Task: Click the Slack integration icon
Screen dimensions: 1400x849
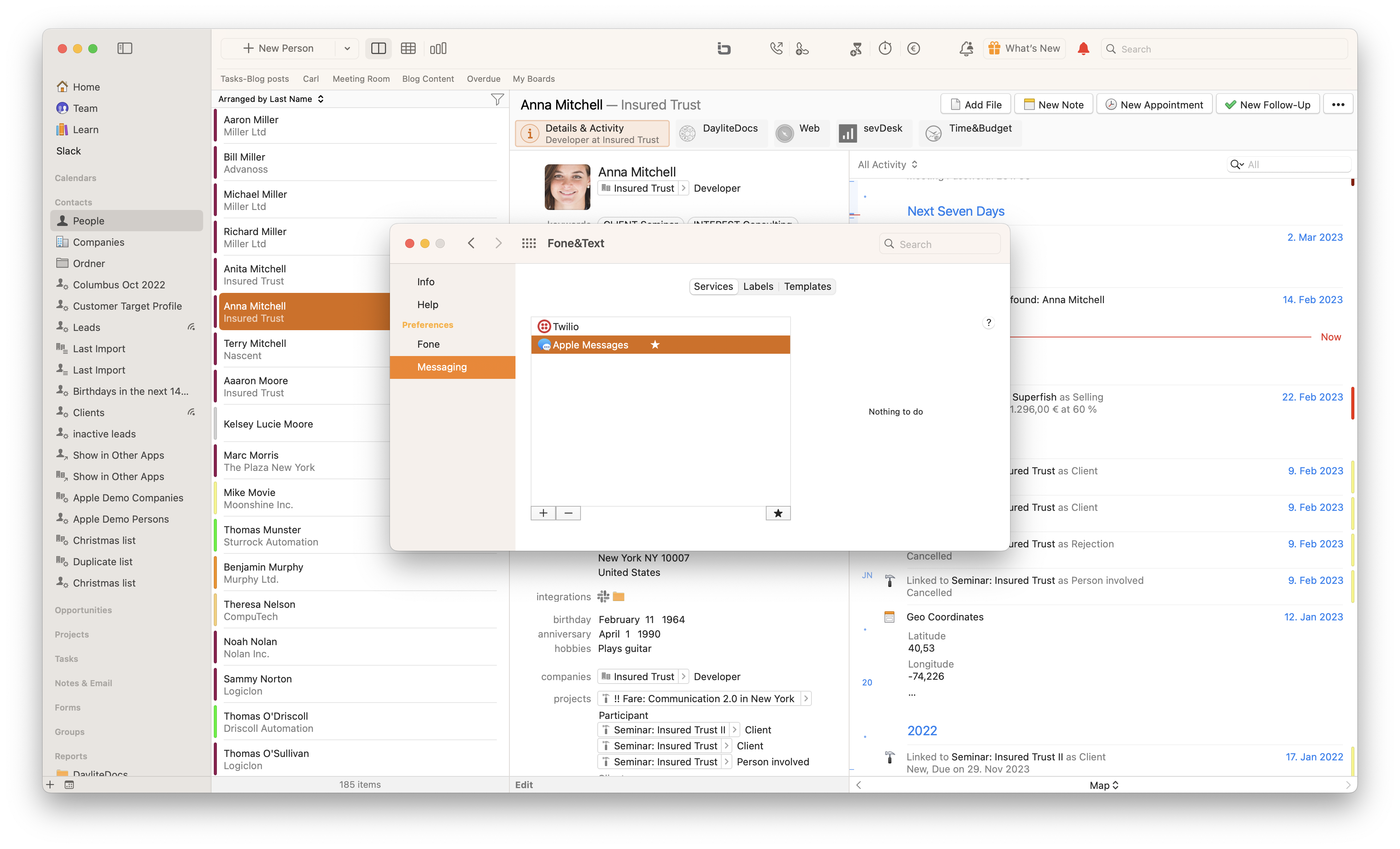Action: click(x=603, y=596)
